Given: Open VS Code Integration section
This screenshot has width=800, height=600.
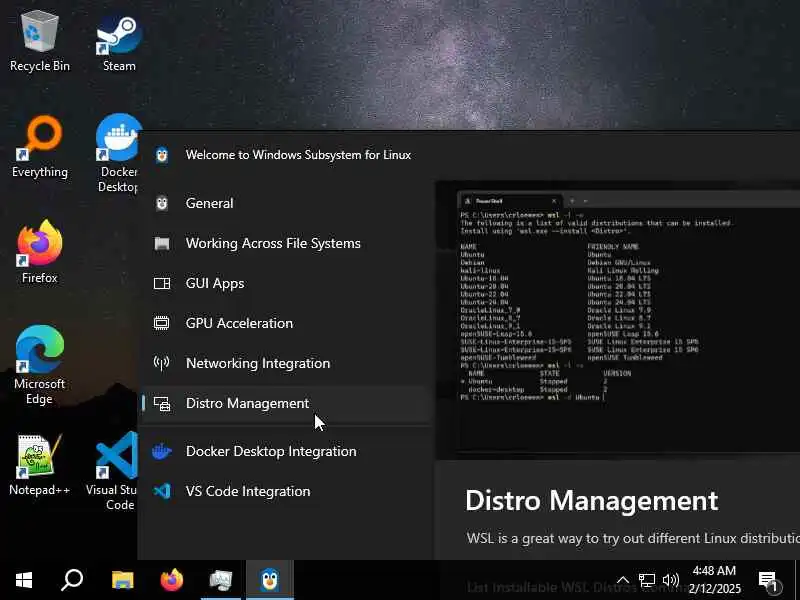Looking at the screenshot, I should [286, 491].
